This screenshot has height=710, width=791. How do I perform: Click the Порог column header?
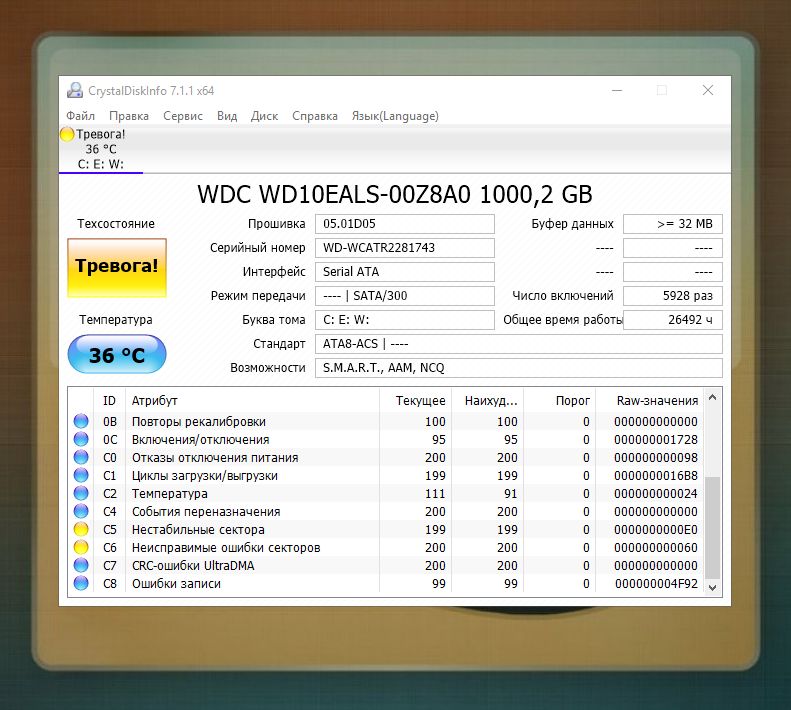tap(560, 401)
